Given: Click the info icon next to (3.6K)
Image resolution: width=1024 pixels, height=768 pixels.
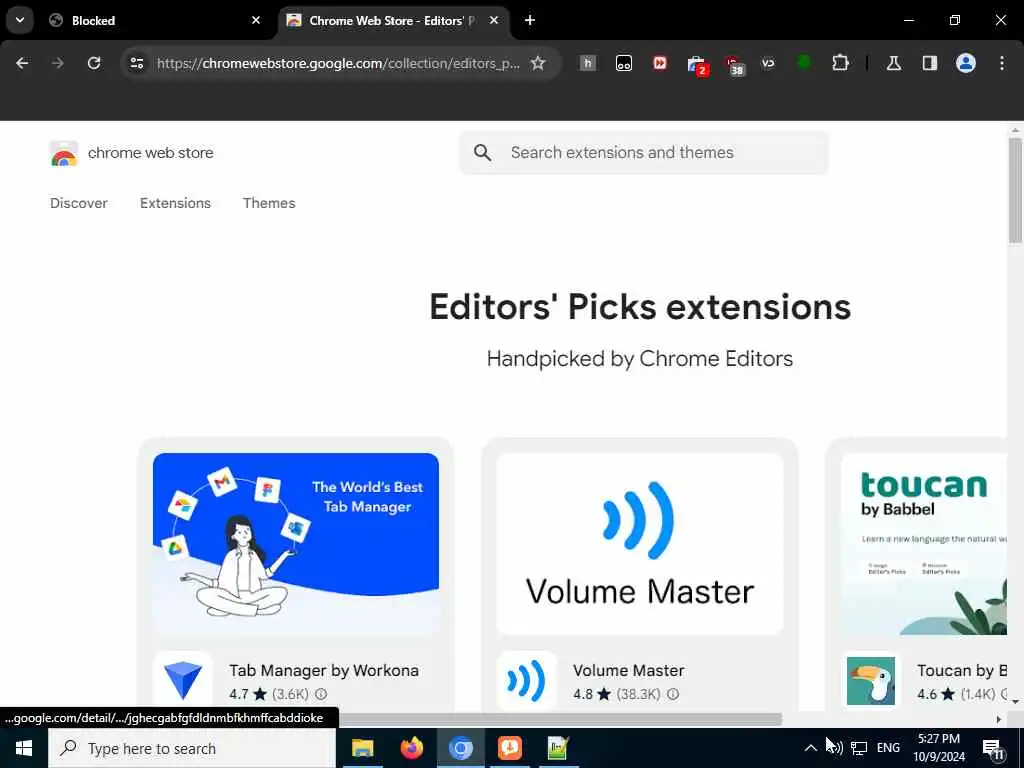Looking at the screenshot, I should tap(321, 694).
